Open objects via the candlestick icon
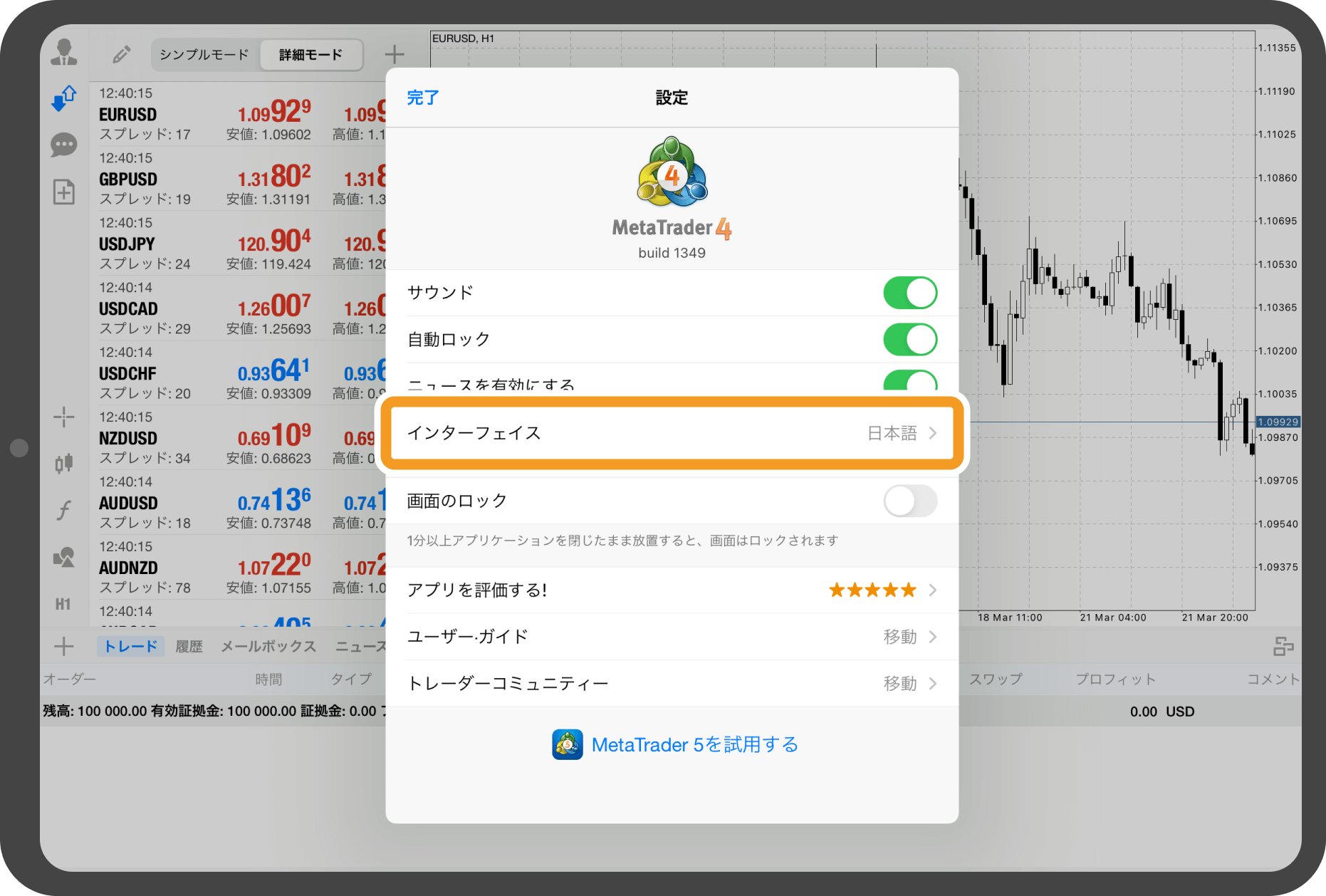This screenshot has width=1326, height=896. pyautogui.click(x=64, y=463)
